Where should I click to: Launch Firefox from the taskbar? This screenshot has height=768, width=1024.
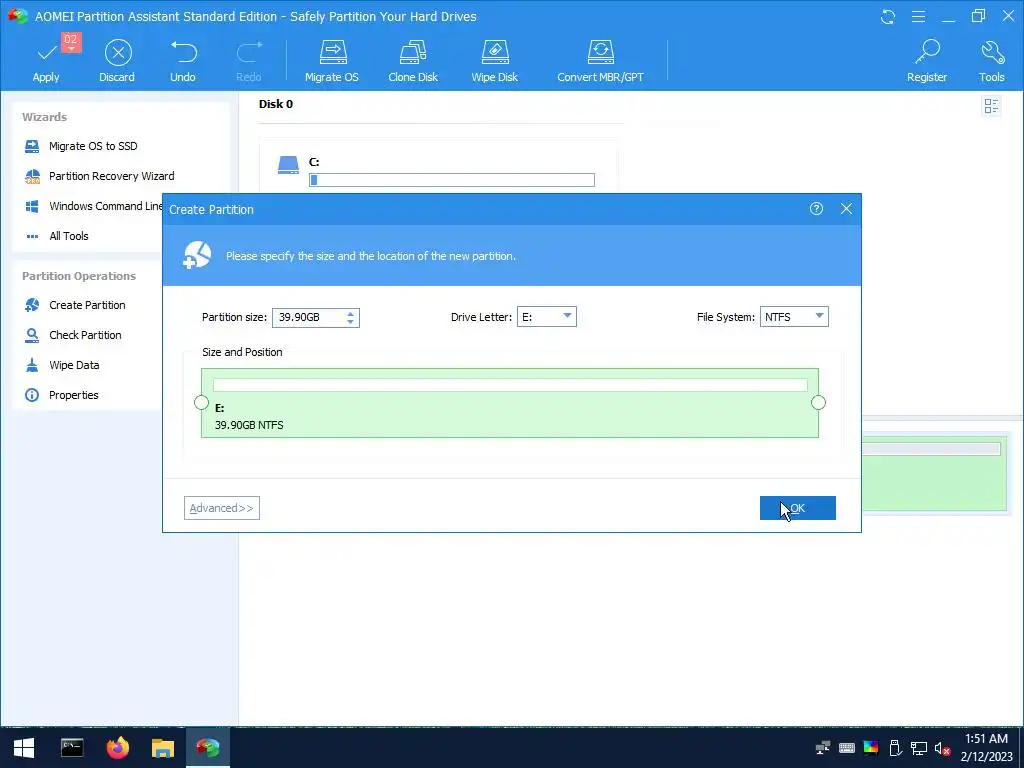118,748
